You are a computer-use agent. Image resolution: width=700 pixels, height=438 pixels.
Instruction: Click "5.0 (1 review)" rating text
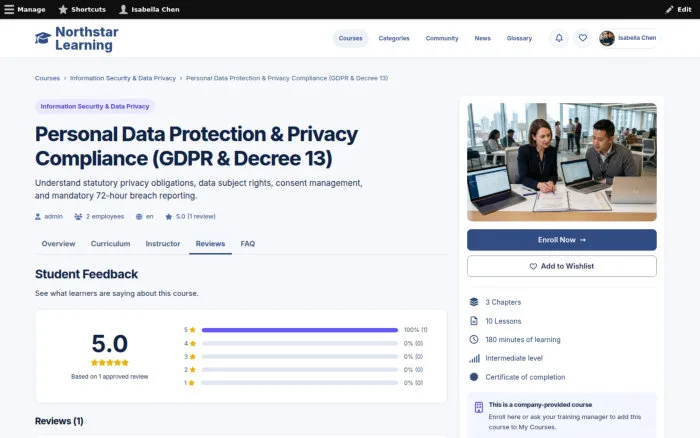pos(196,217)
